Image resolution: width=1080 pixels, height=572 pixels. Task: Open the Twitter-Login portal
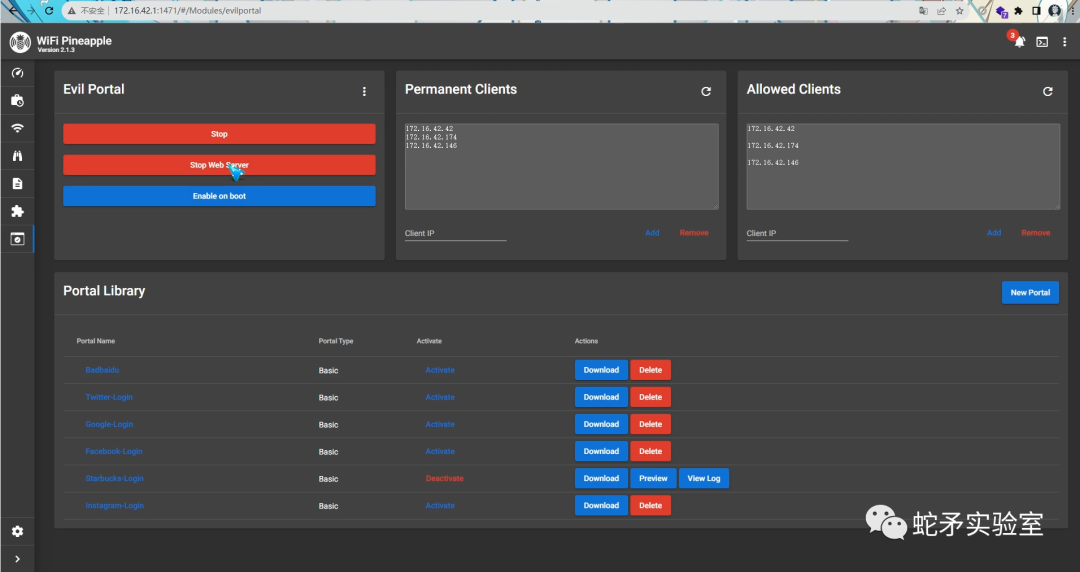[109, 397]
